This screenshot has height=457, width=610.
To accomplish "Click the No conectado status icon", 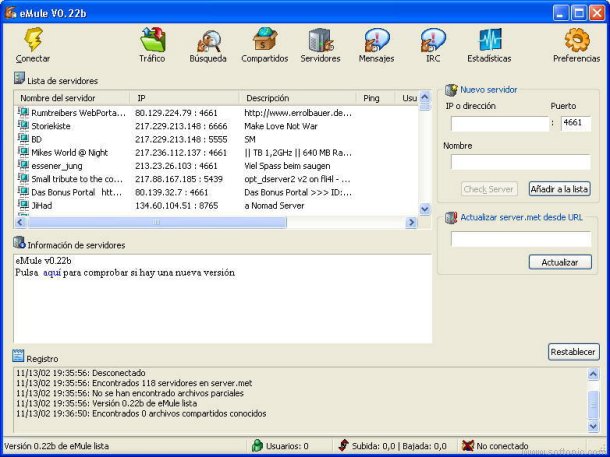I will click(x=468, y=445).
